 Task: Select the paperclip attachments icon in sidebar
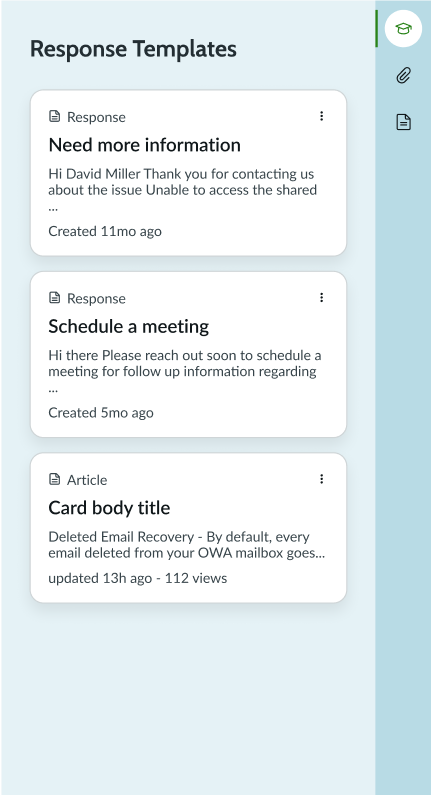pos(403,76)
